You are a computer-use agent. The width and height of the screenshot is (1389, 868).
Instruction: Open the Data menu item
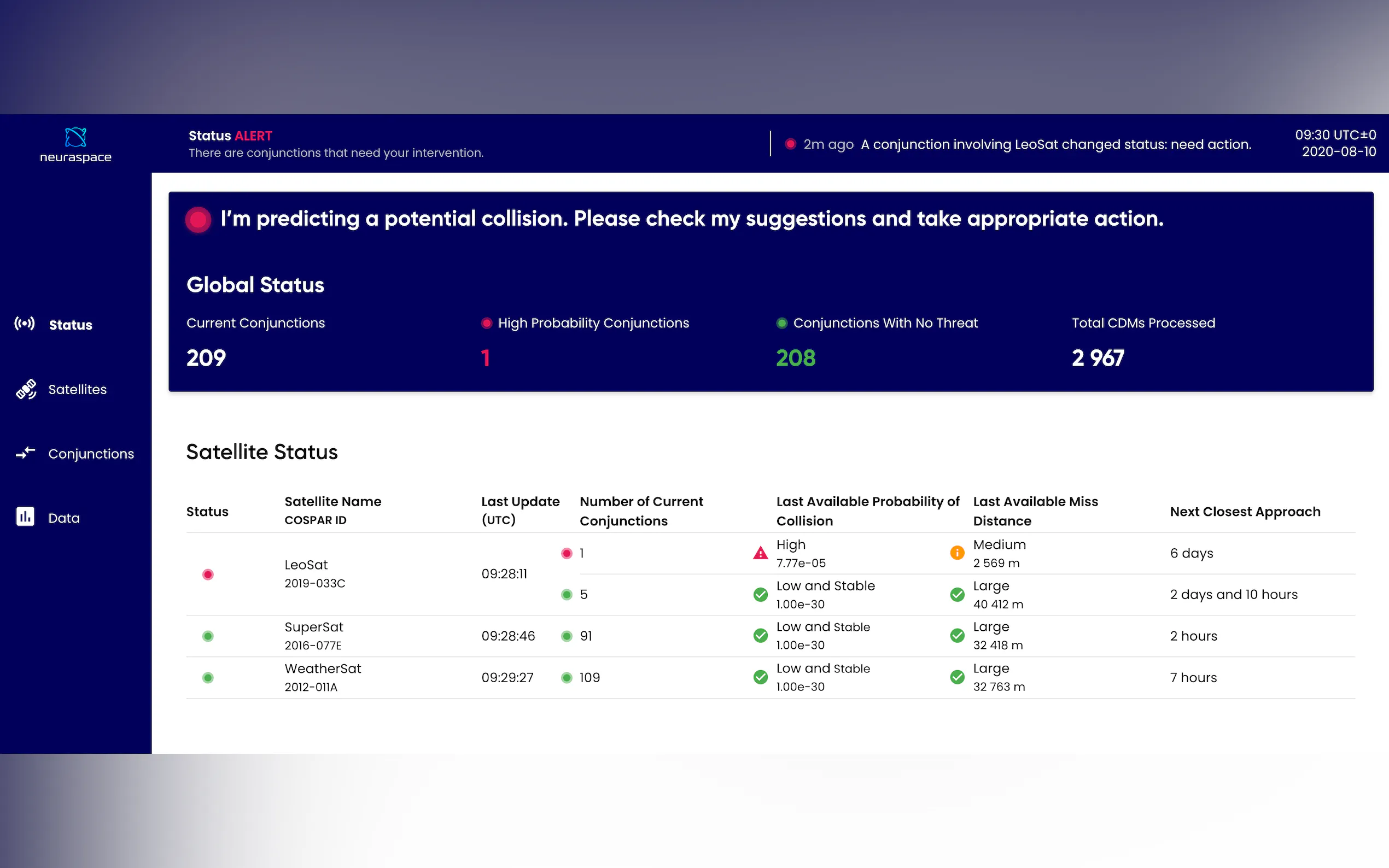tap(64, 518)
